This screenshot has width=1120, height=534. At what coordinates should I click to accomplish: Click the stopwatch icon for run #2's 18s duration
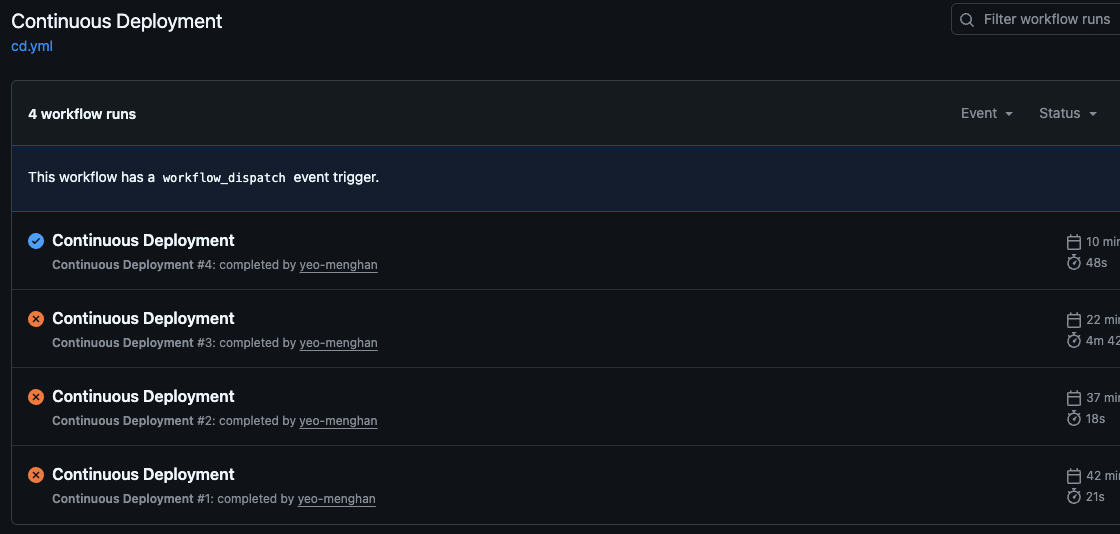1074,418
